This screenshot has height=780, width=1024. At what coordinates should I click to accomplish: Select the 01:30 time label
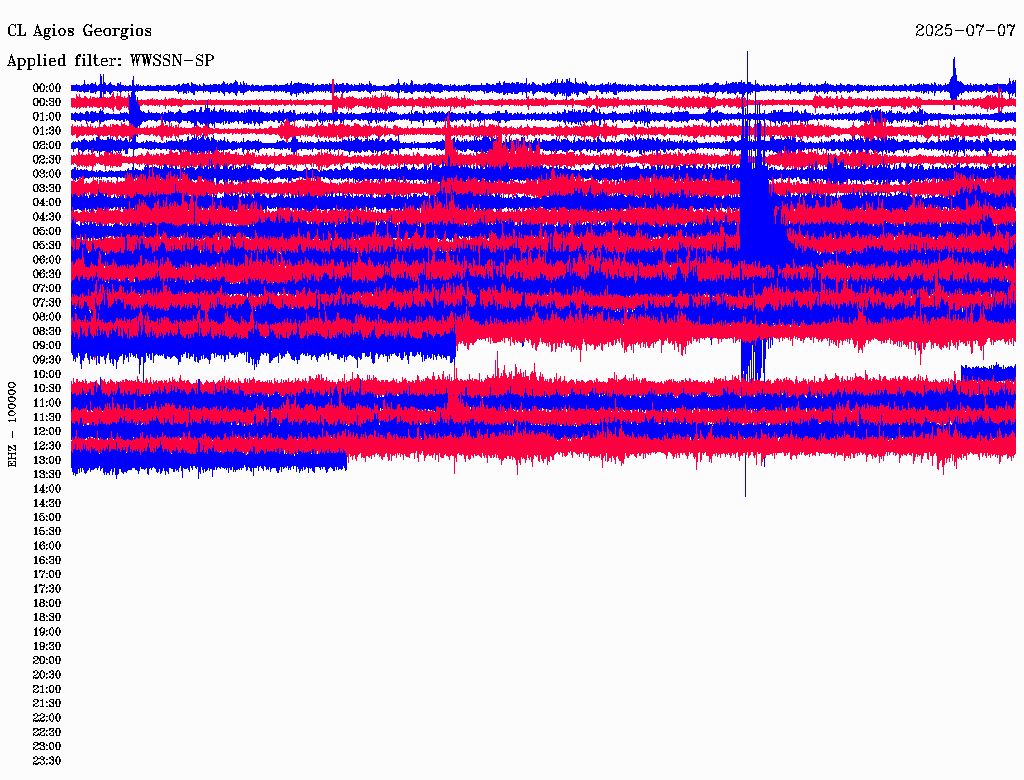point(47,131)
